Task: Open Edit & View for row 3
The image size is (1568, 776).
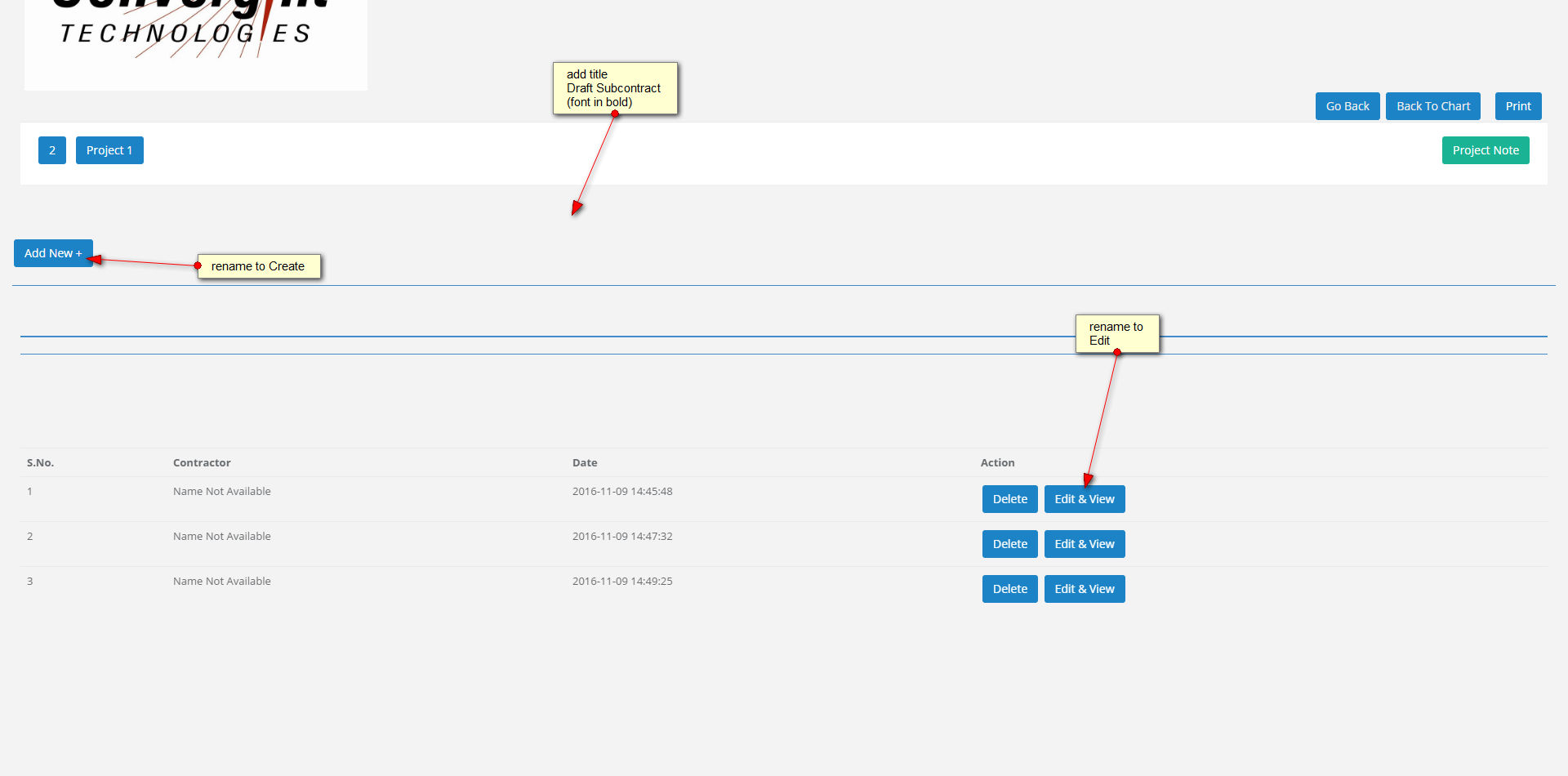Action: (x=1085, y=589)
